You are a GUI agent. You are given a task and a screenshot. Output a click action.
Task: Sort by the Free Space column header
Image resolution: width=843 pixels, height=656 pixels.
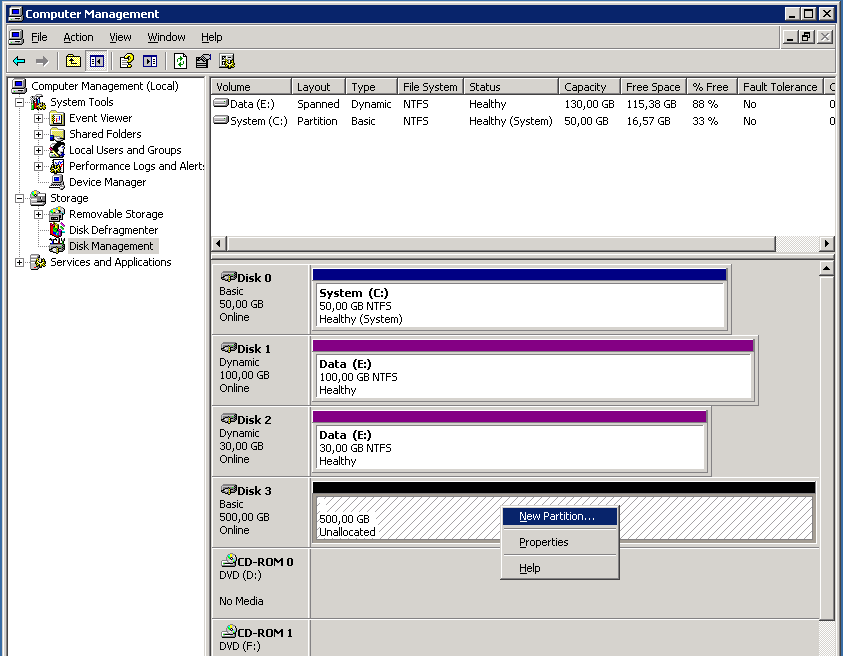(x=653, y=87)
